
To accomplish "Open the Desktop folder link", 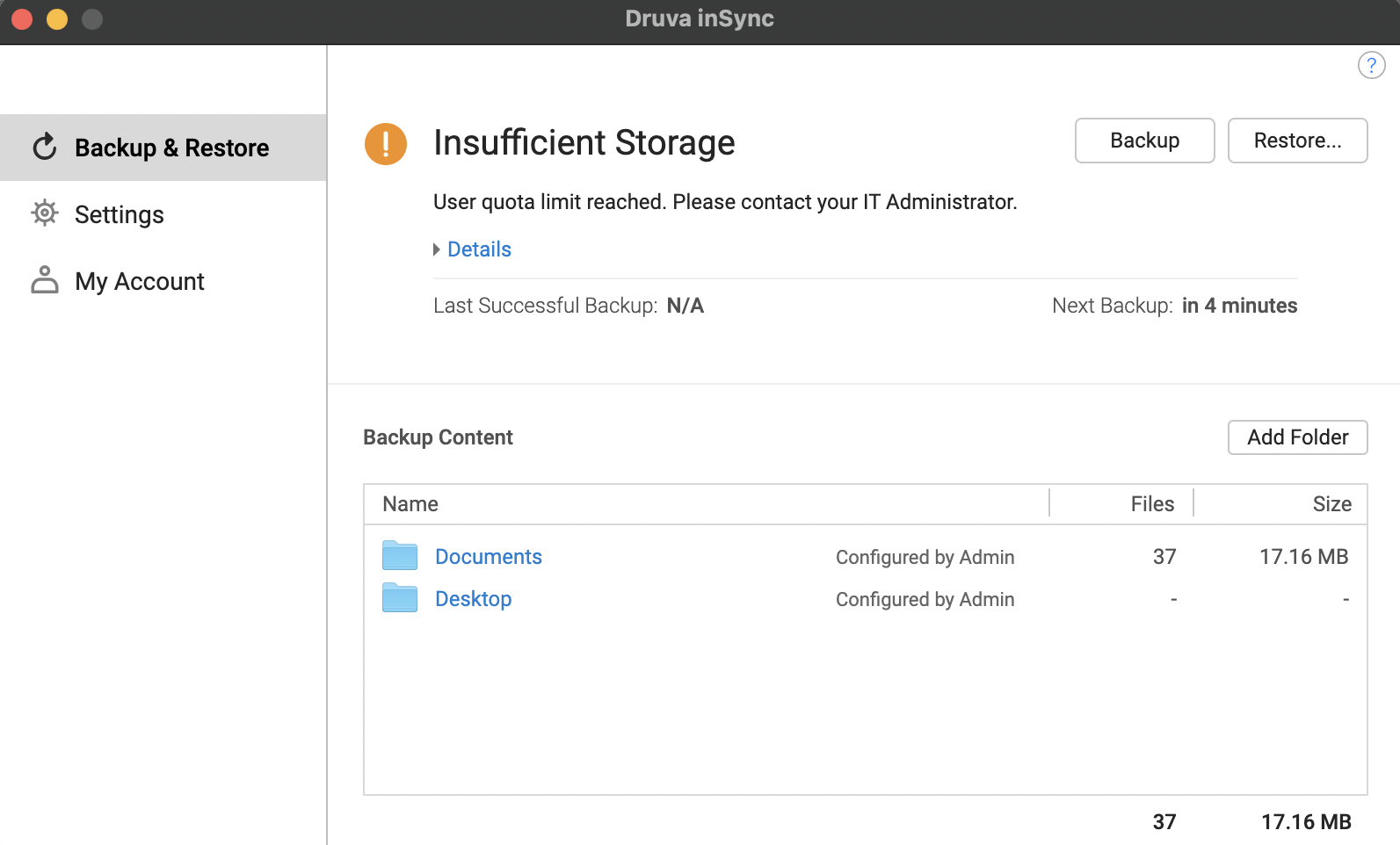I will click(474, 599).
